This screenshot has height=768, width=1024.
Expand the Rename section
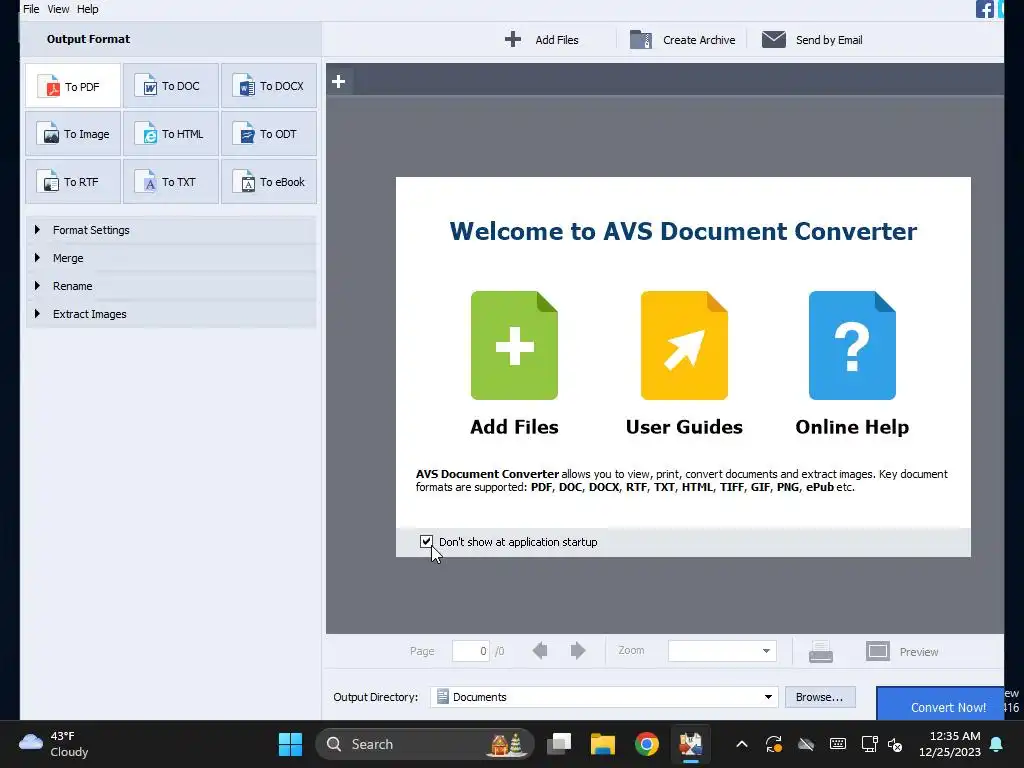[171, 286]
